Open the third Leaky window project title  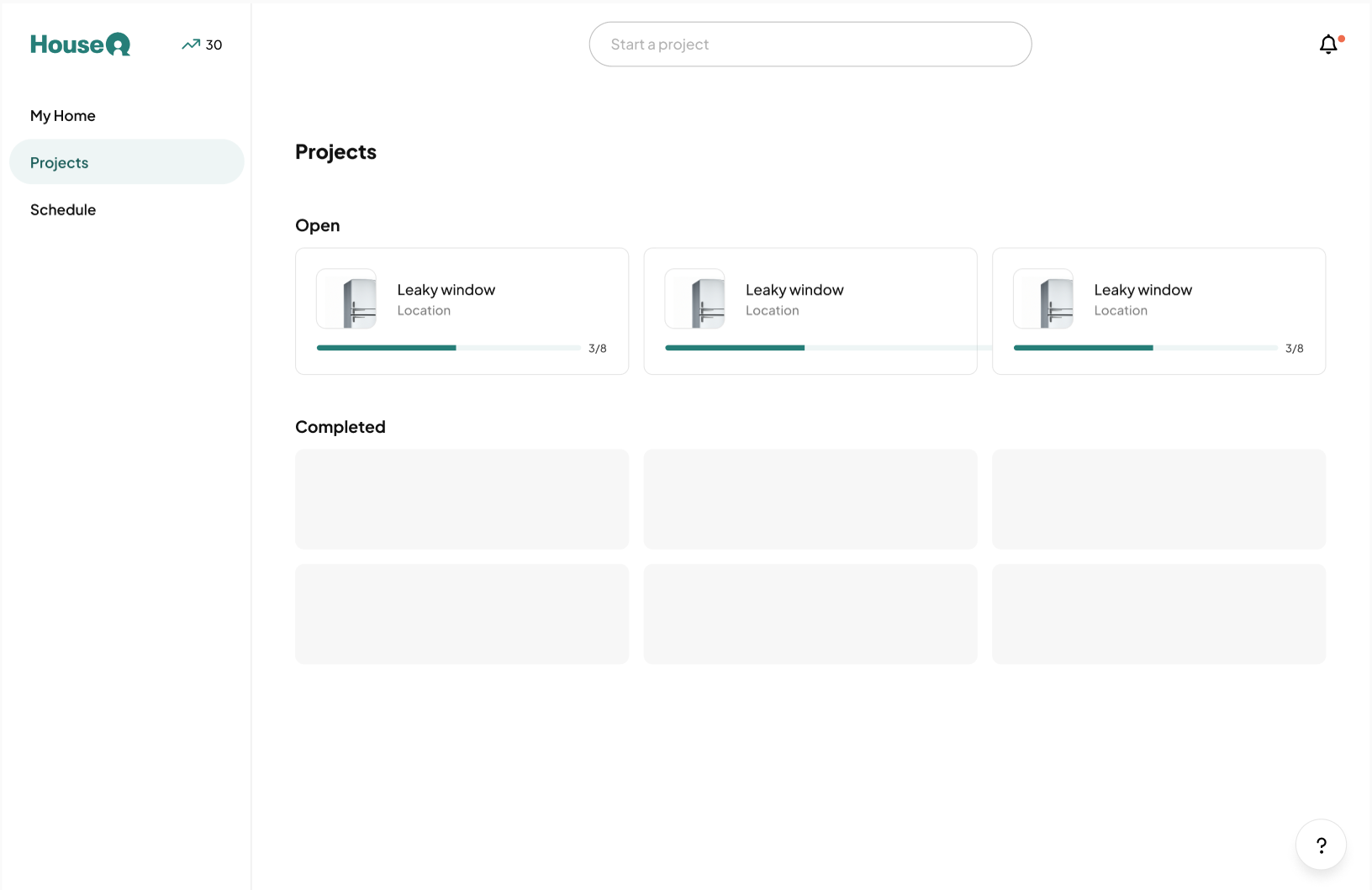[x=1142, y=290]
